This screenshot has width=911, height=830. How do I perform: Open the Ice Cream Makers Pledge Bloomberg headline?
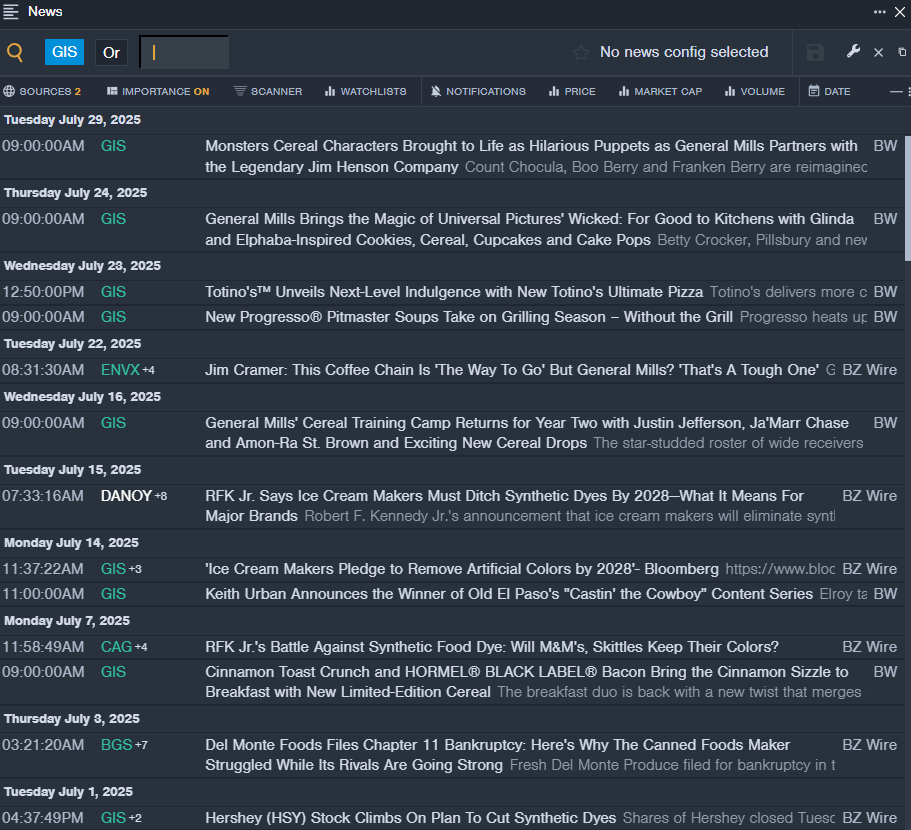pos(462,569)
